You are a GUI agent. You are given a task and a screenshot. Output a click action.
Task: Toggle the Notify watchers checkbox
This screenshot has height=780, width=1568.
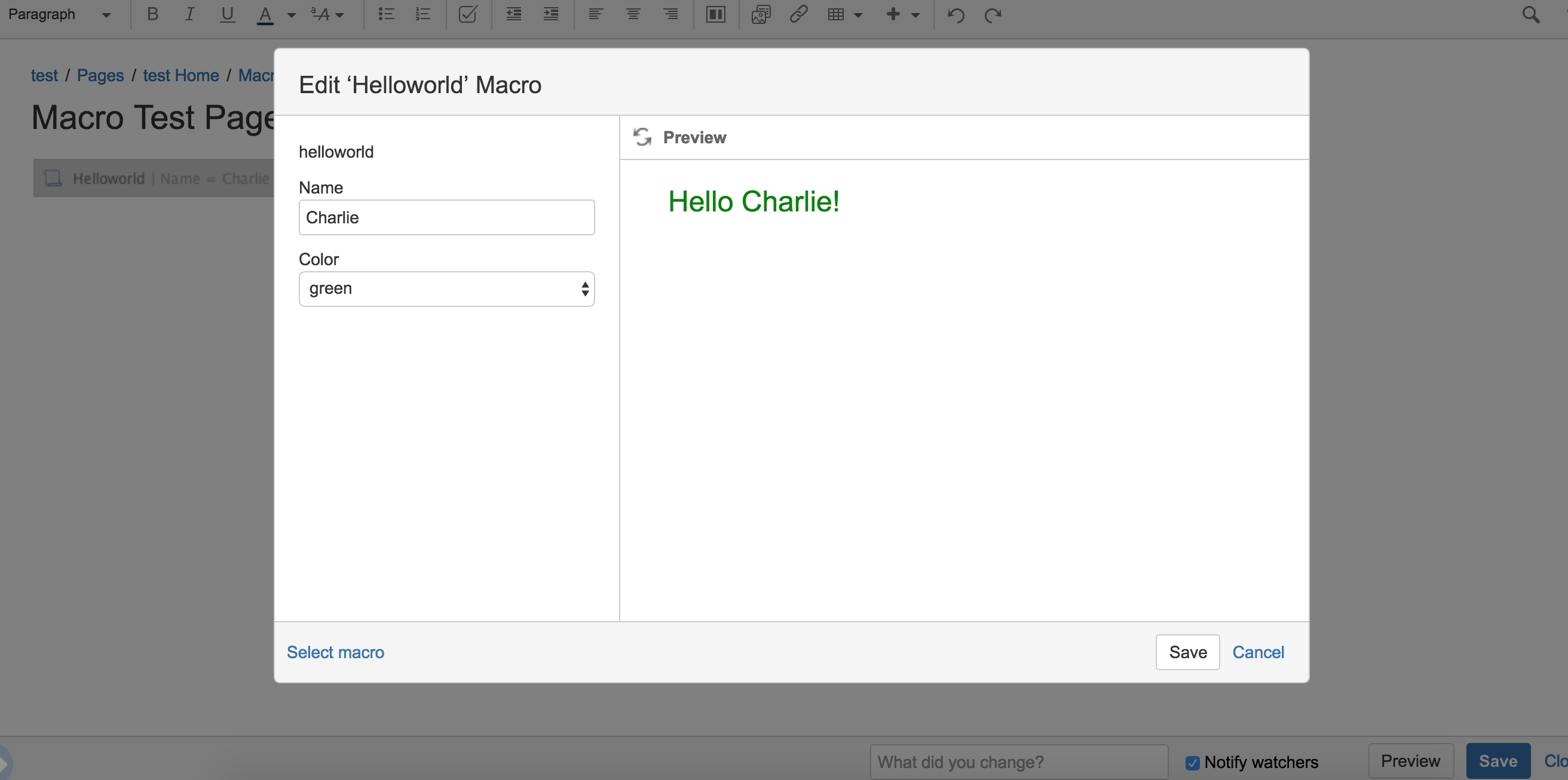pyautogui.click(x=1193, y=762)
